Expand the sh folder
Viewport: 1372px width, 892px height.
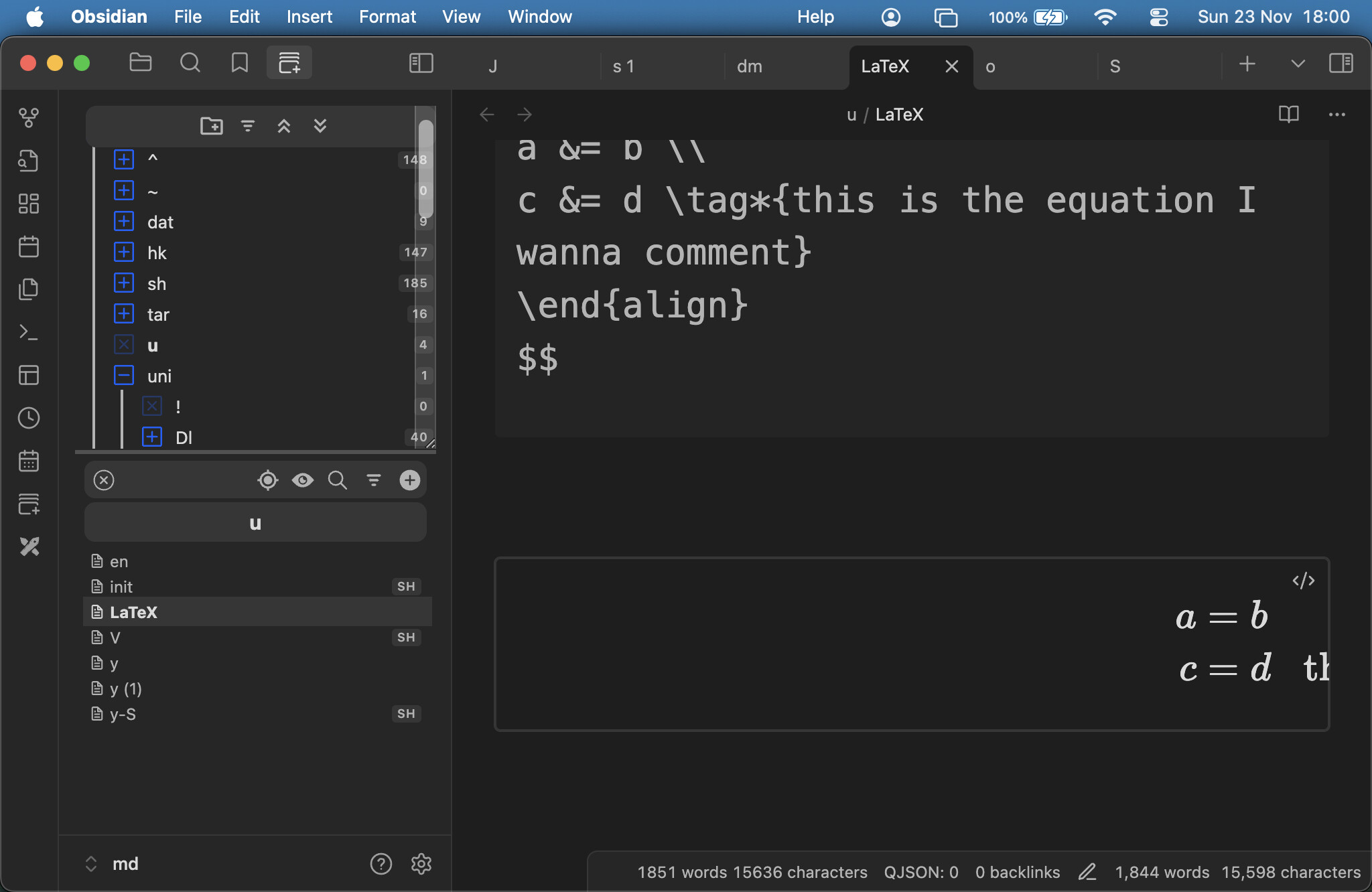124,283
